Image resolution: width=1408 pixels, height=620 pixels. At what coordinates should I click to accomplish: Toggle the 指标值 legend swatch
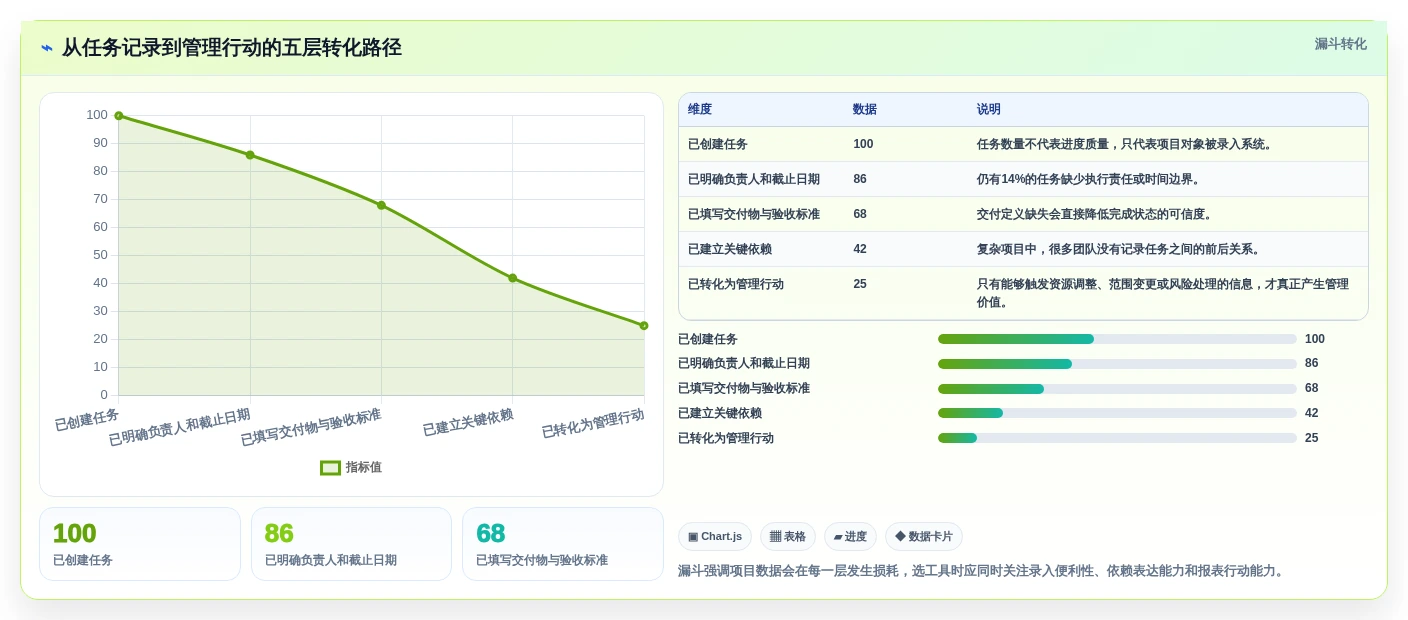click(x=330, y=467)
